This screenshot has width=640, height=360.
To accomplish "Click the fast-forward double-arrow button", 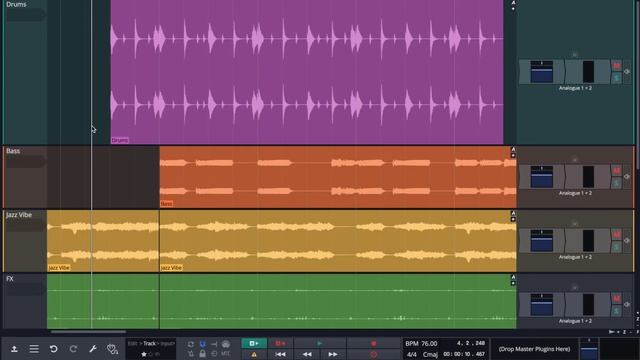I will click(x=333, y=354).
